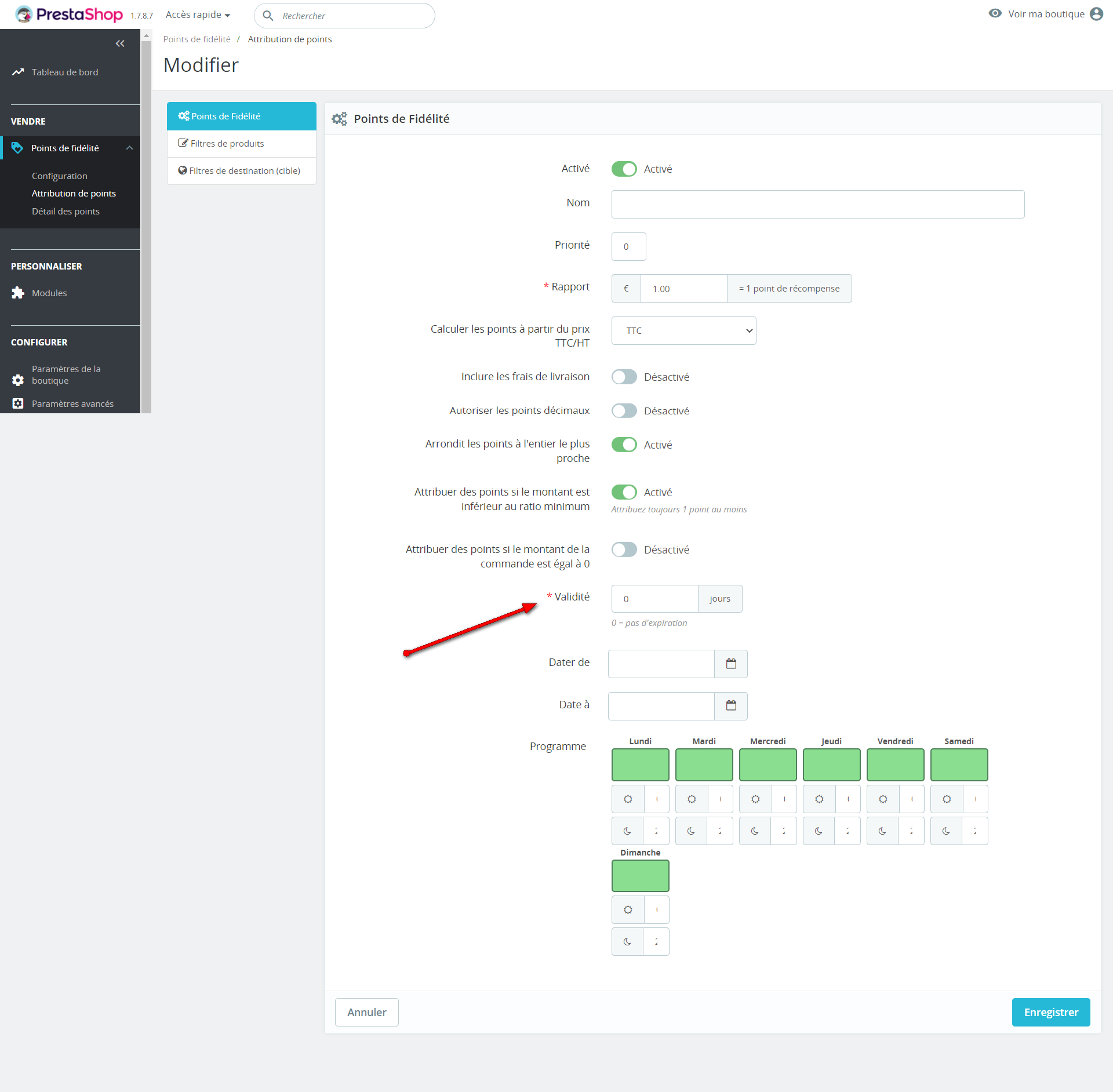
Task: Collapse sidebar with double chevron icon
Action: click(120, 43)
